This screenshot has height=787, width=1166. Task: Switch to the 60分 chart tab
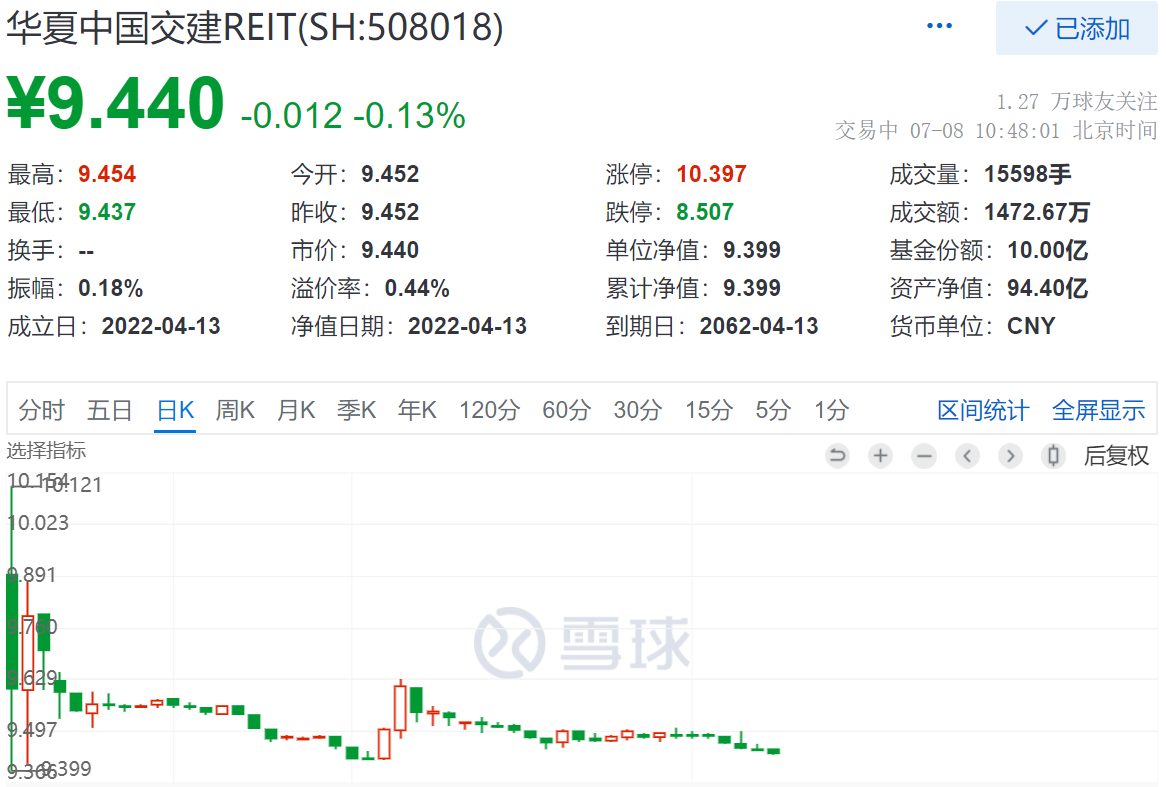click(567, 410)
